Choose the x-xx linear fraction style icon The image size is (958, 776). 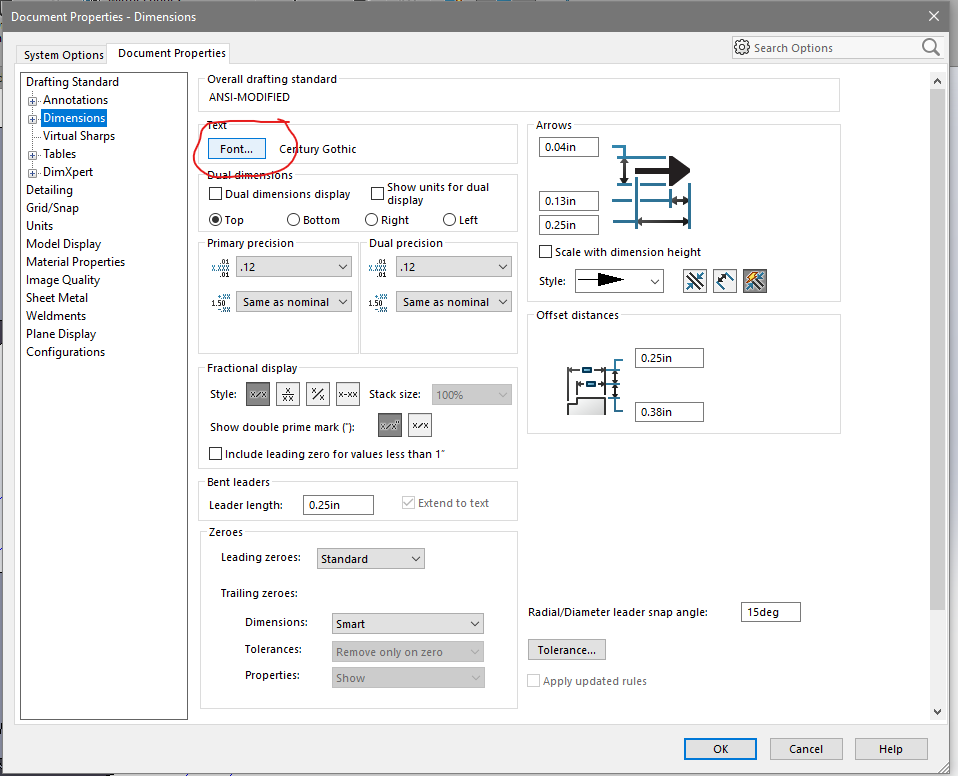[x=348, y=394]
